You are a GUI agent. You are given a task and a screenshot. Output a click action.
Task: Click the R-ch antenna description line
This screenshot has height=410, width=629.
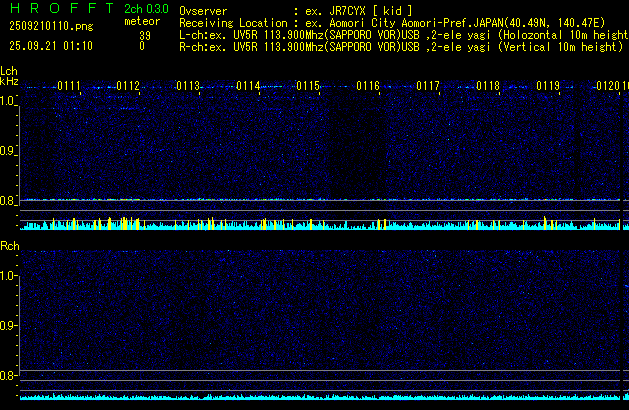pos(400,46)
